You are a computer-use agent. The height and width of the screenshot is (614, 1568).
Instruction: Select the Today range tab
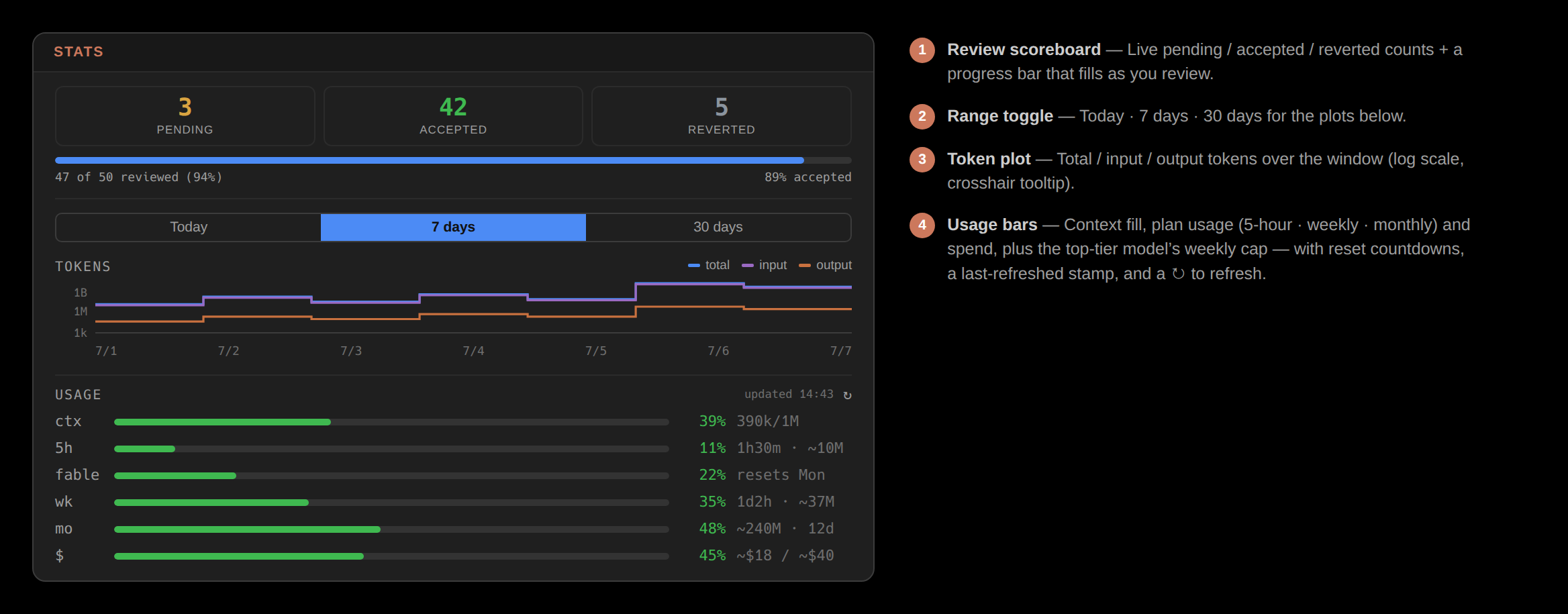coord(189,227)
